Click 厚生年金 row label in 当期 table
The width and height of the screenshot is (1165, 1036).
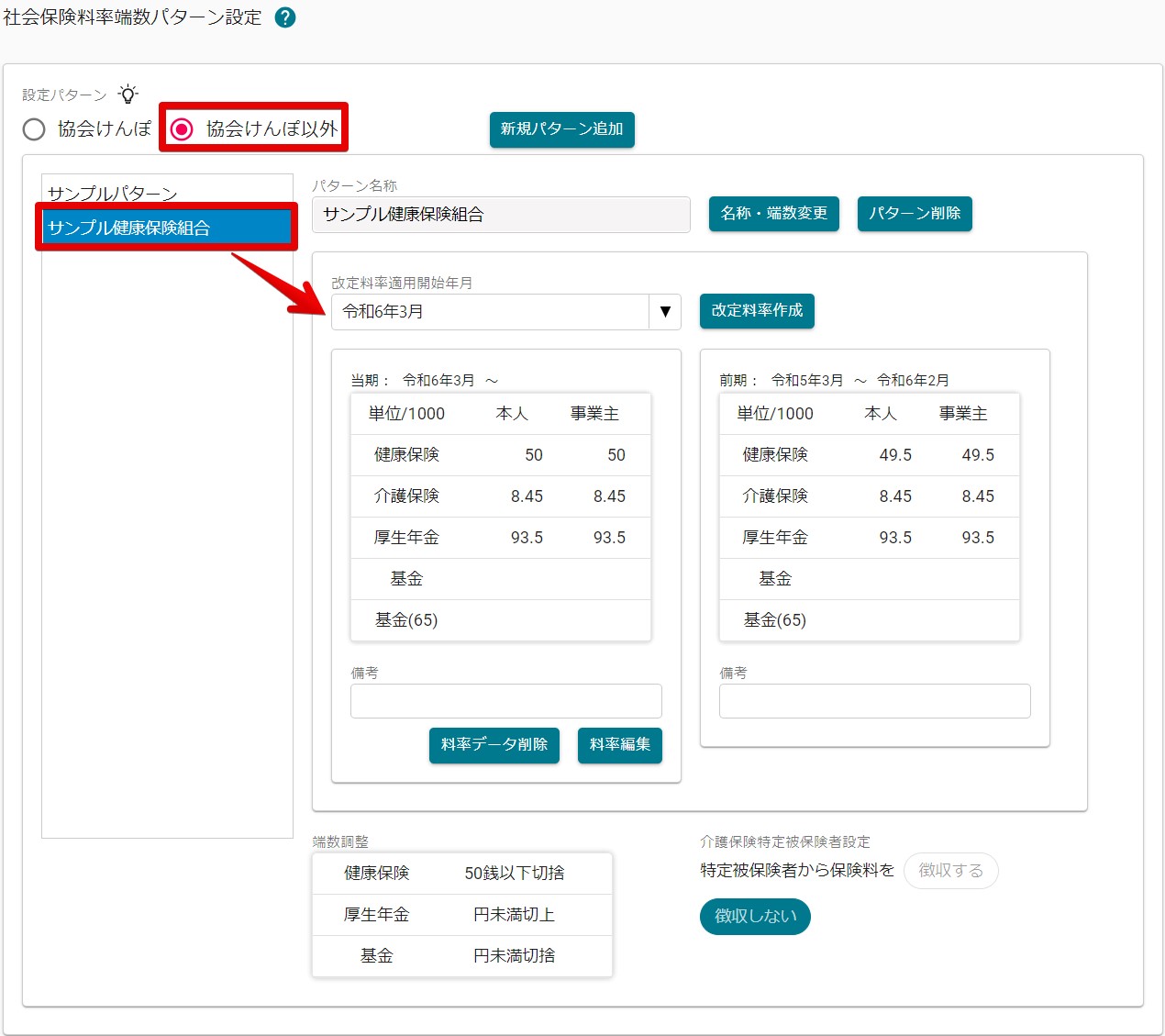pyautogui.click(x=406, y=538)
